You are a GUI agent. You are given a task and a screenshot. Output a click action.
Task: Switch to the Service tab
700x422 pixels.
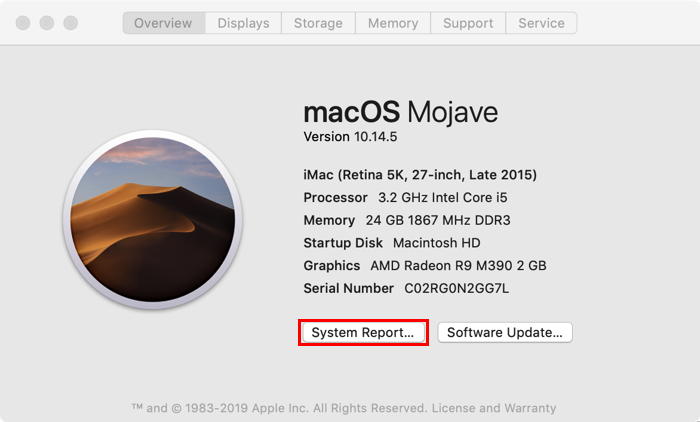(541, 23)
